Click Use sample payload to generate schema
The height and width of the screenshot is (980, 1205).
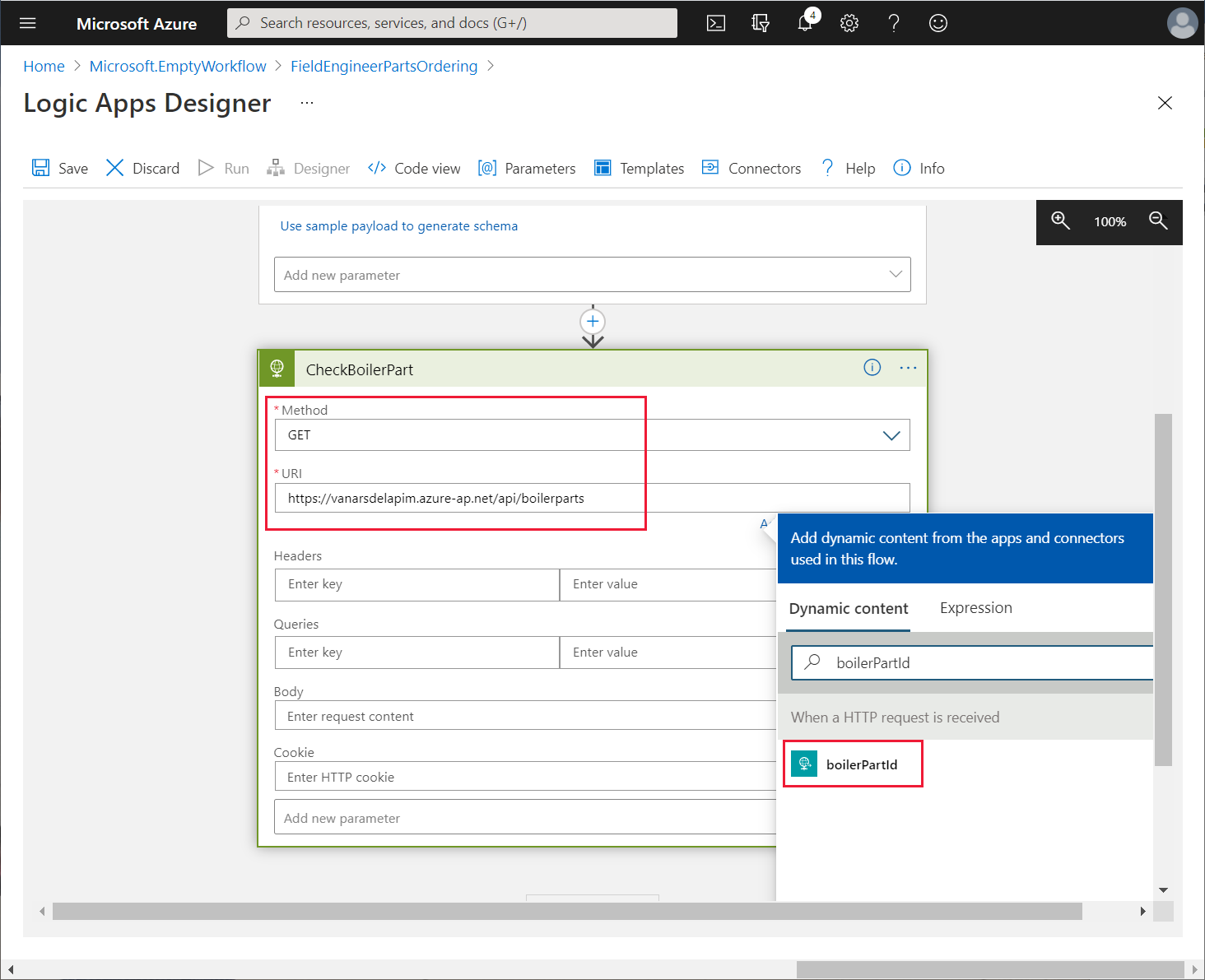[398, 226]
